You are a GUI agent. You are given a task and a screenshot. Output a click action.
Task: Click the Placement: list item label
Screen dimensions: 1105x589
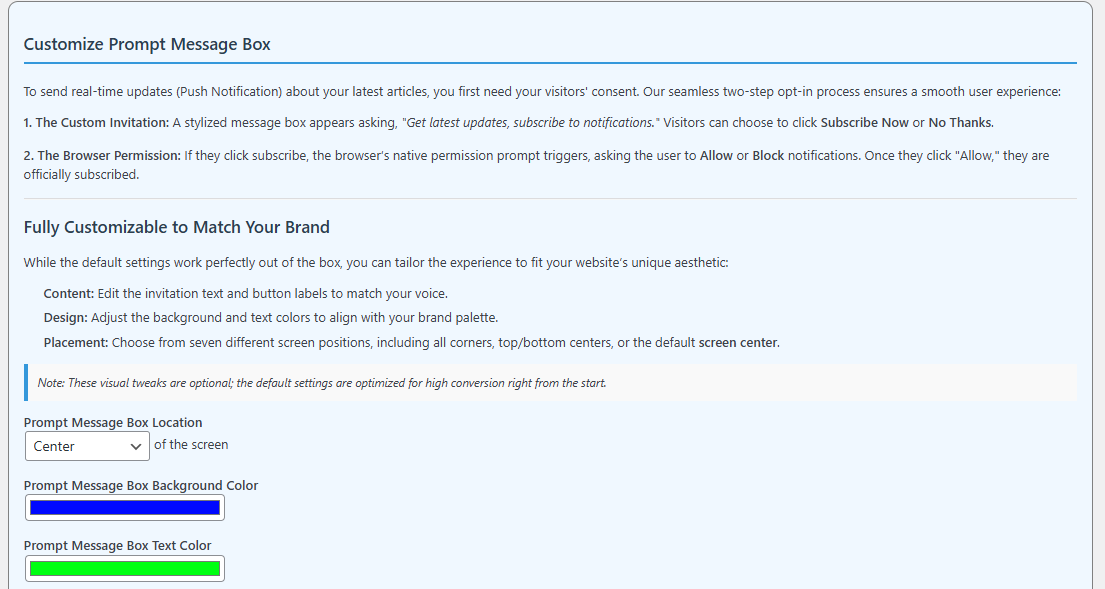coord(76,343)
